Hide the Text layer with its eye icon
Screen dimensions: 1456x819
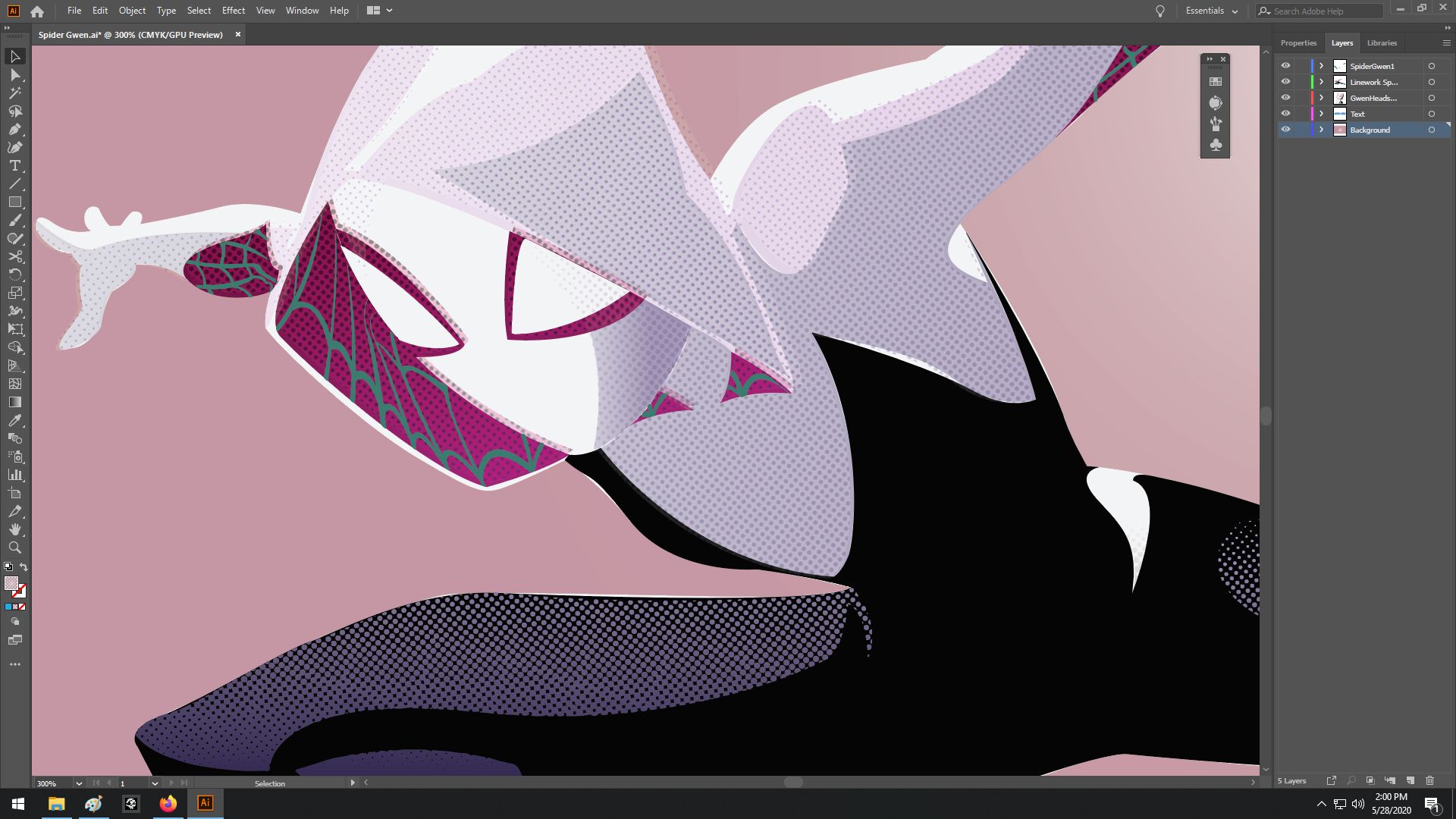click(x=1285, y=113)
